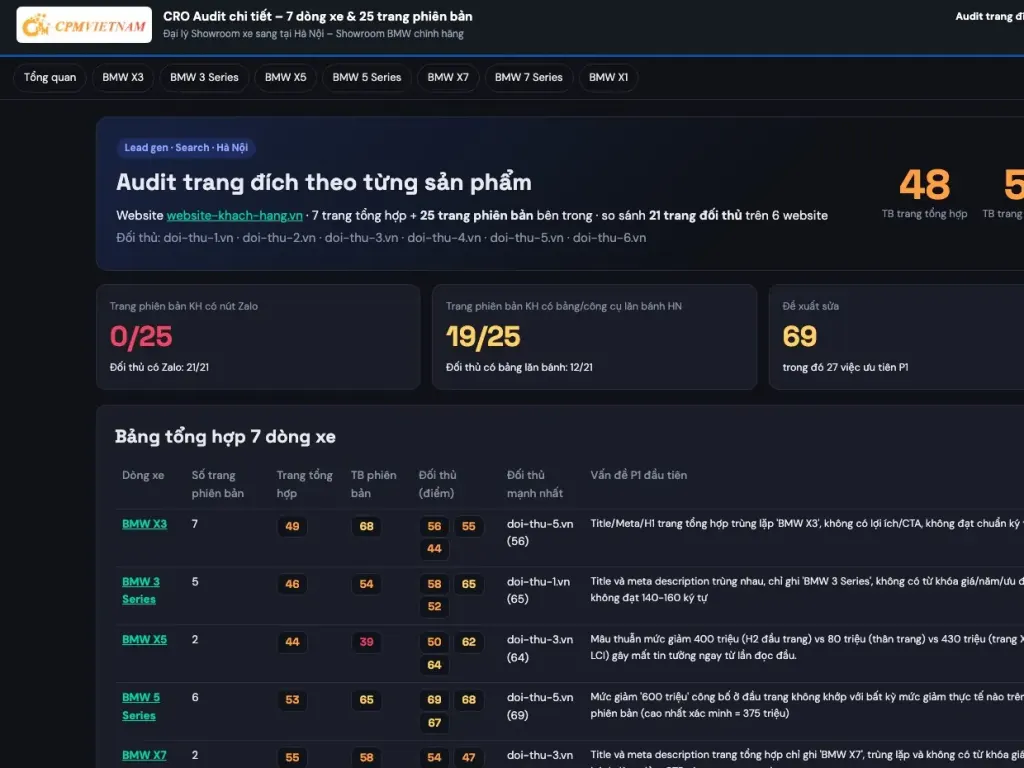Click doi-thu-1.vn (65) cell

tap(538, 590)
